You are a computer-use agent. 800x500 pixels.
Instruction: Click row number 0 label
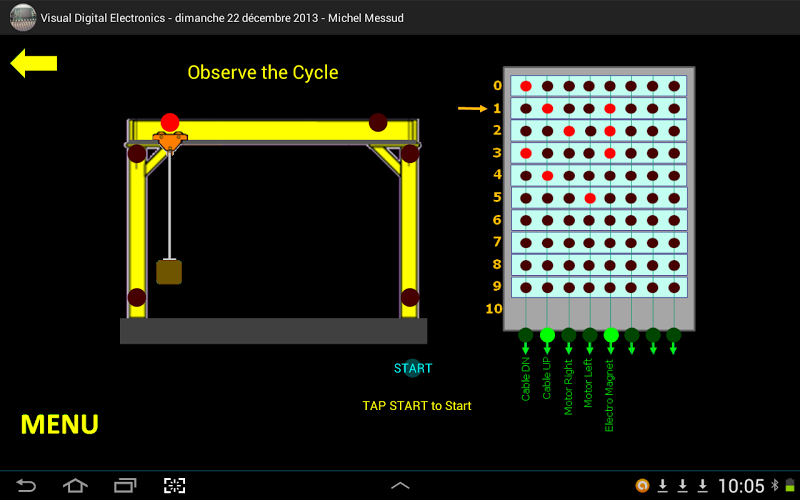pyautogui.click(x=497, y=86)
